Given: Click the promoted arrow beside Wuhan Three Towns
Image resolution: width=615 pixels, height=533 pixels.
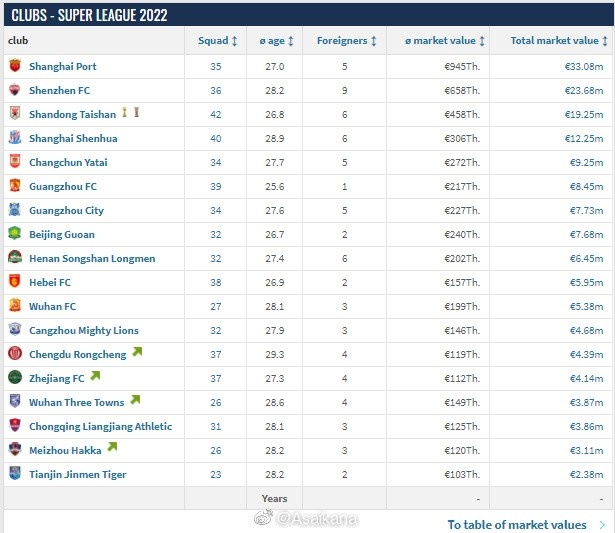Looking at the screenshot, I should point(135,400).
